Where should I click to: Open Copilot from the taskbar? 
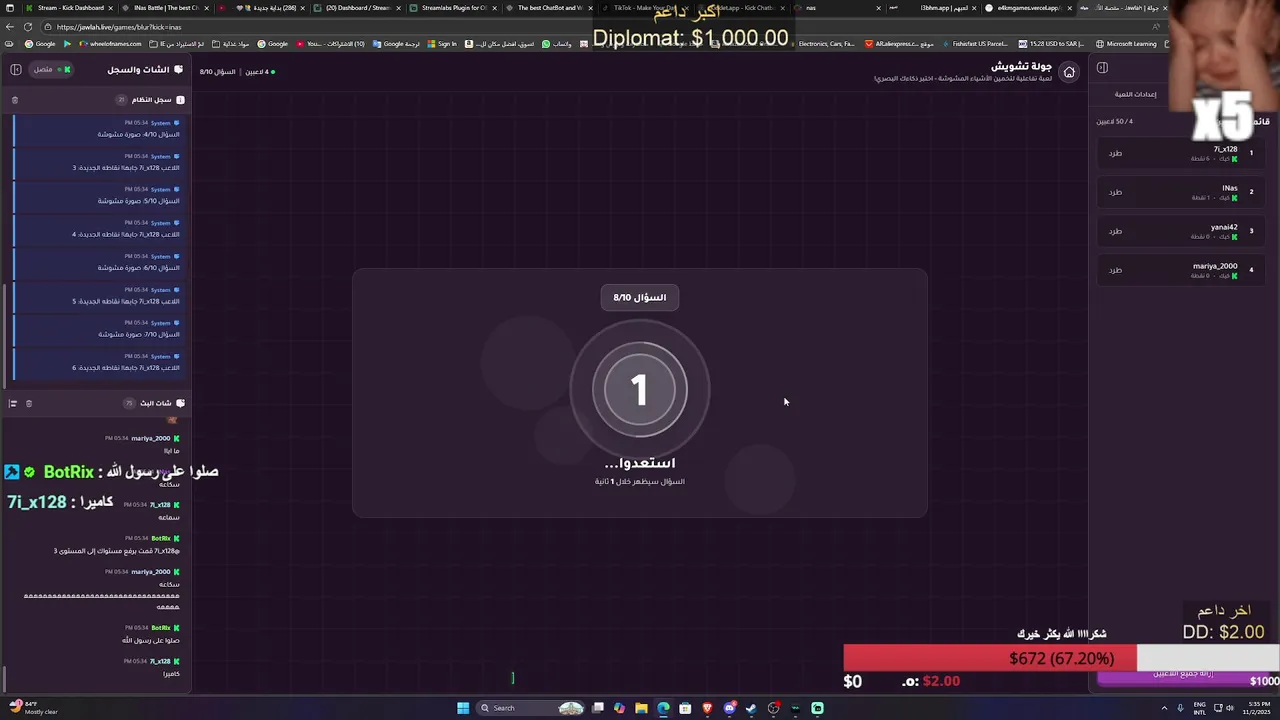coord(619,708)
